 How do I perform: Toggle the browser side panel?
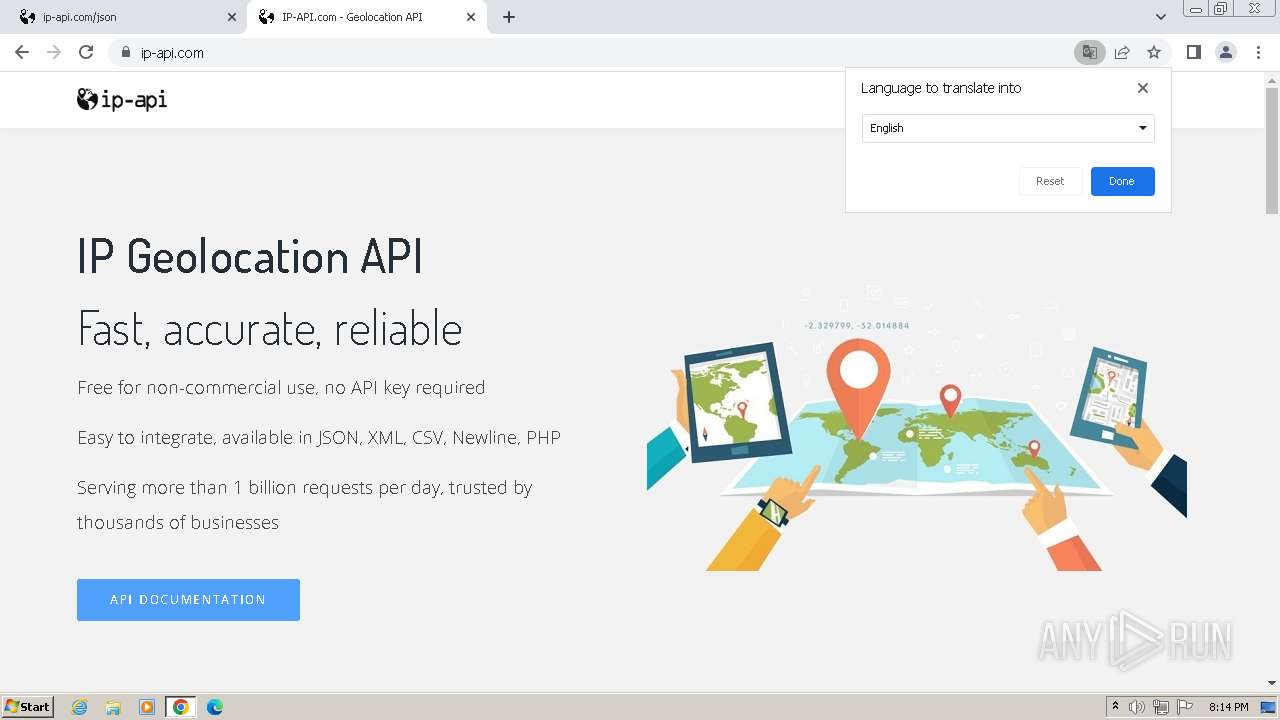(1193, 52)
